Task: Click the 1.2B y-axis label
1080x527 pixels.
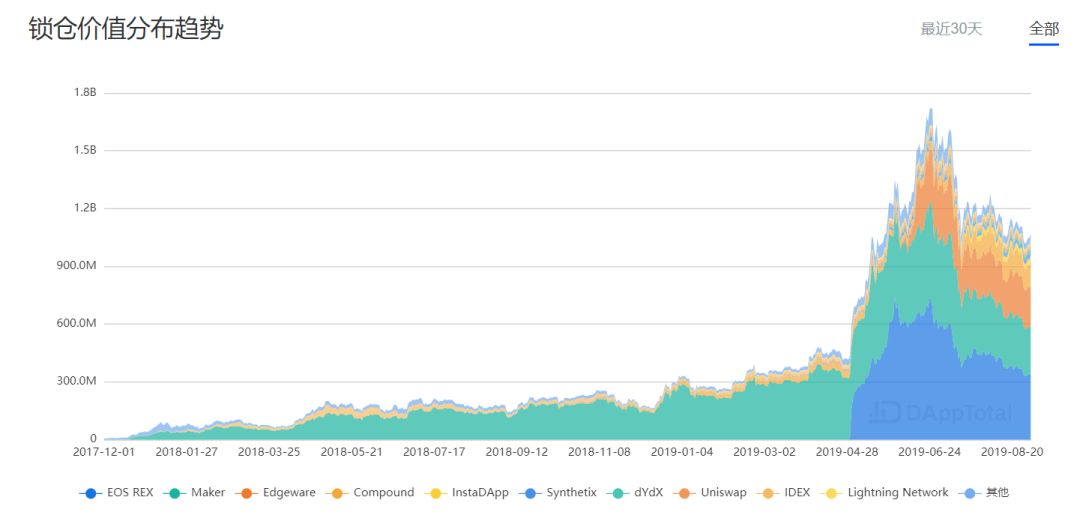Action: pyautogui.click(x=85, y=208)
